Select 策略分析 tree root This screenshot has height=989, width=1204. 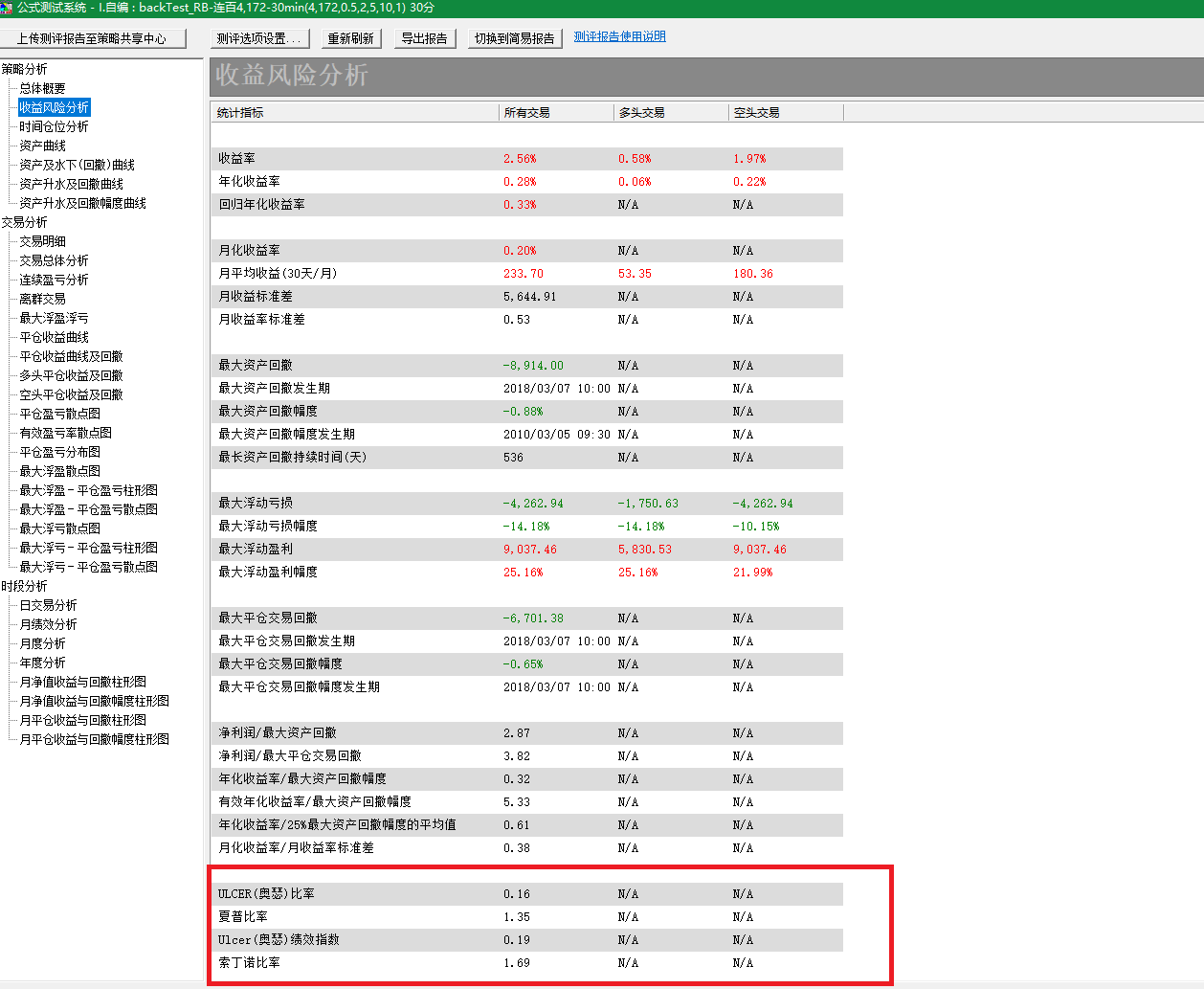[x=24, y=69]
